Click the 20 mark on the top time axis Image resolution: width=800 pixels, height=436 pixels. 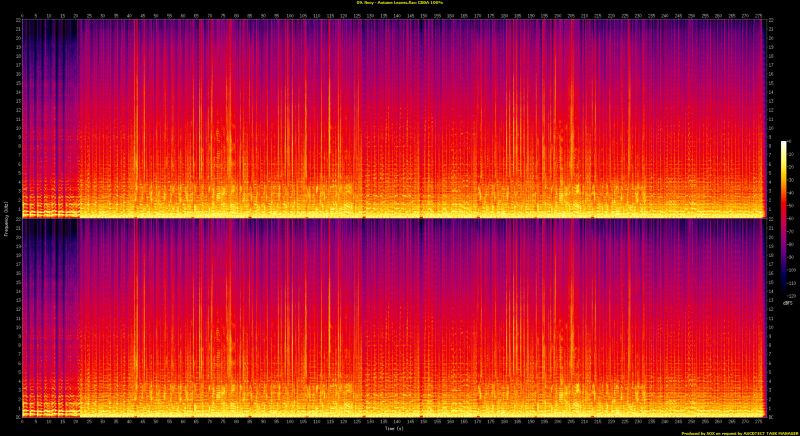click(76, 15)
